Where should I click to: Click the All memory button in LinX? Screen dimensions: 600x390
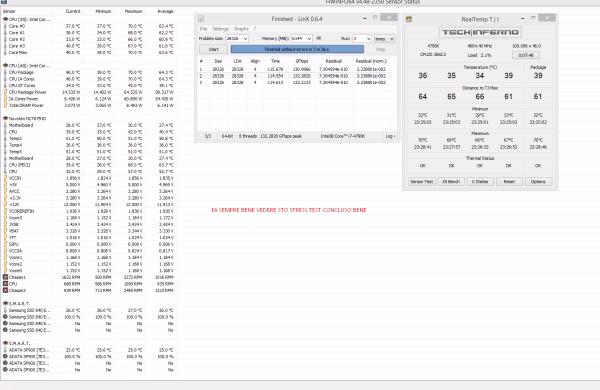318,38
